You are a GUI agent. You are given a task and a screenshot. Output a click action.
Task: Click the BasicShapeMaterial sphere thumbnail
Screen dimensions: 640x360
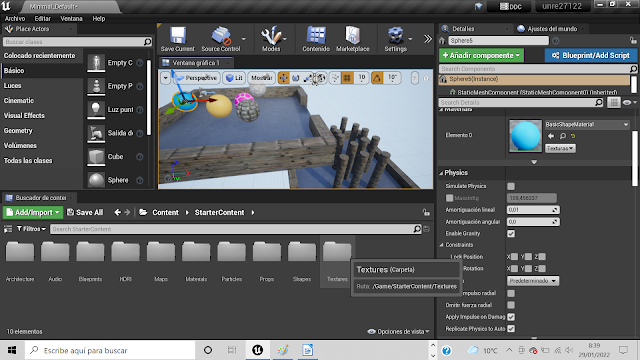[x=525, y=136]
